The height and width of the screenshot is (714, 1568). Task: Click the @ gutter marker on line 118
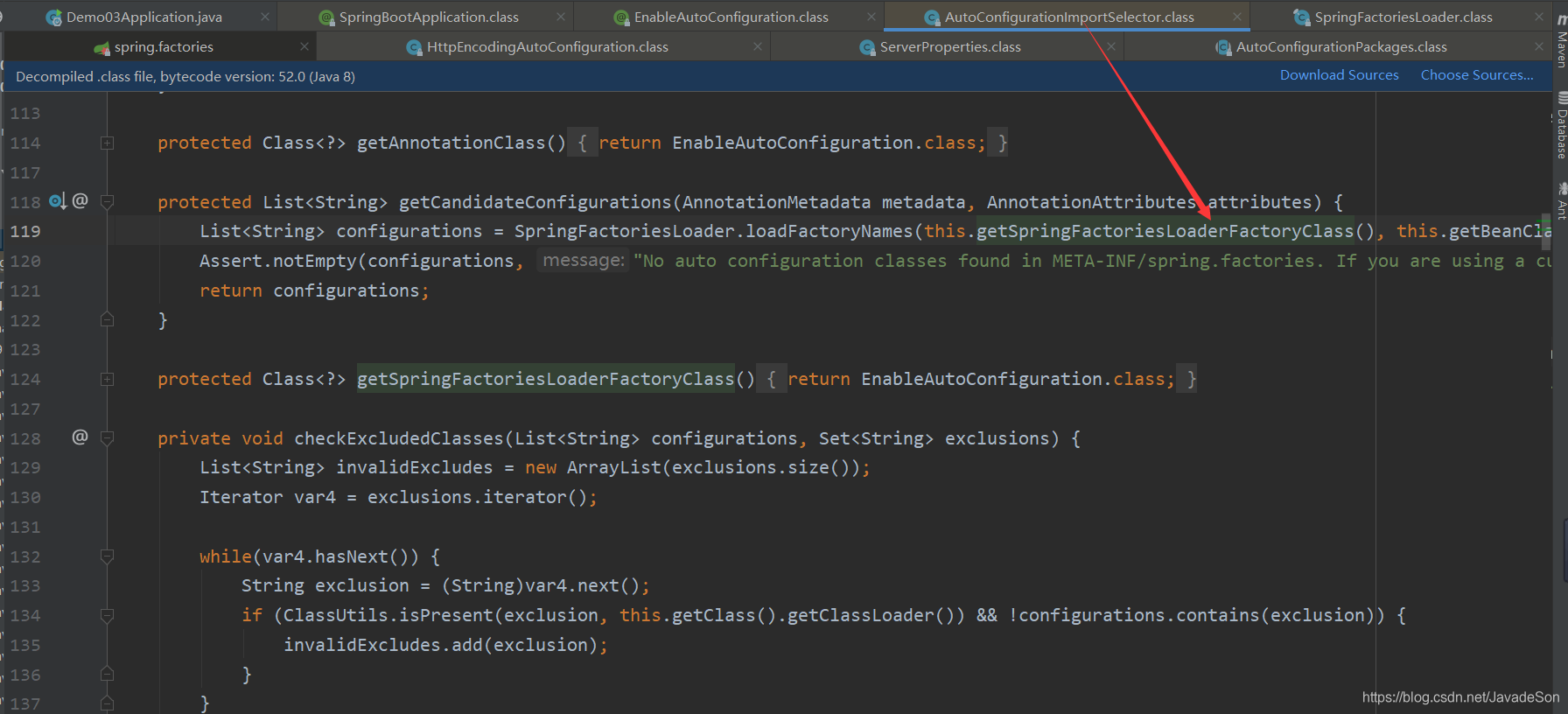pyautogui.click(x=80, y=200)
